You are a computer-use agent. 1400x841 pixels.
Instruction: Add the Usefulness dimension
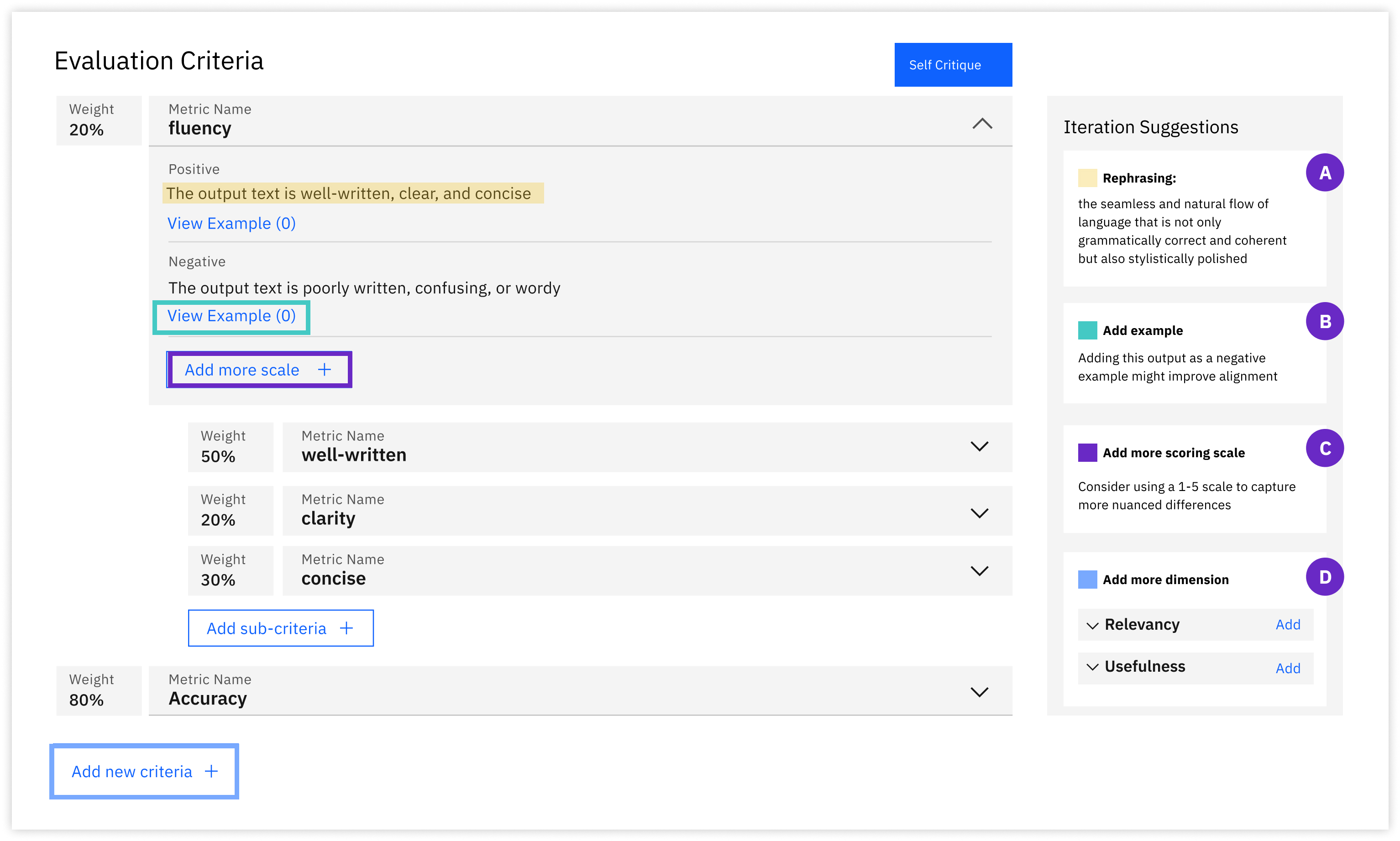coord(1288,668)
